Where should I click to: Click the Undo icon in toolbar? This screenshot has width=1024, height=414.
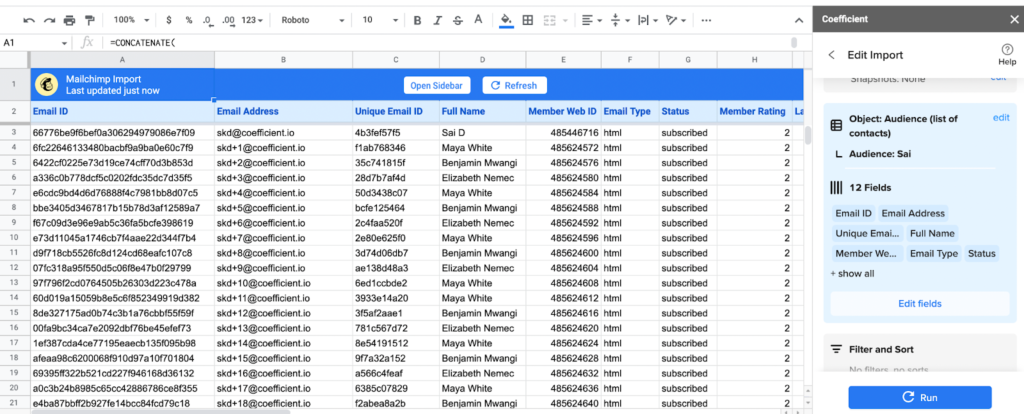coord(29,20)
